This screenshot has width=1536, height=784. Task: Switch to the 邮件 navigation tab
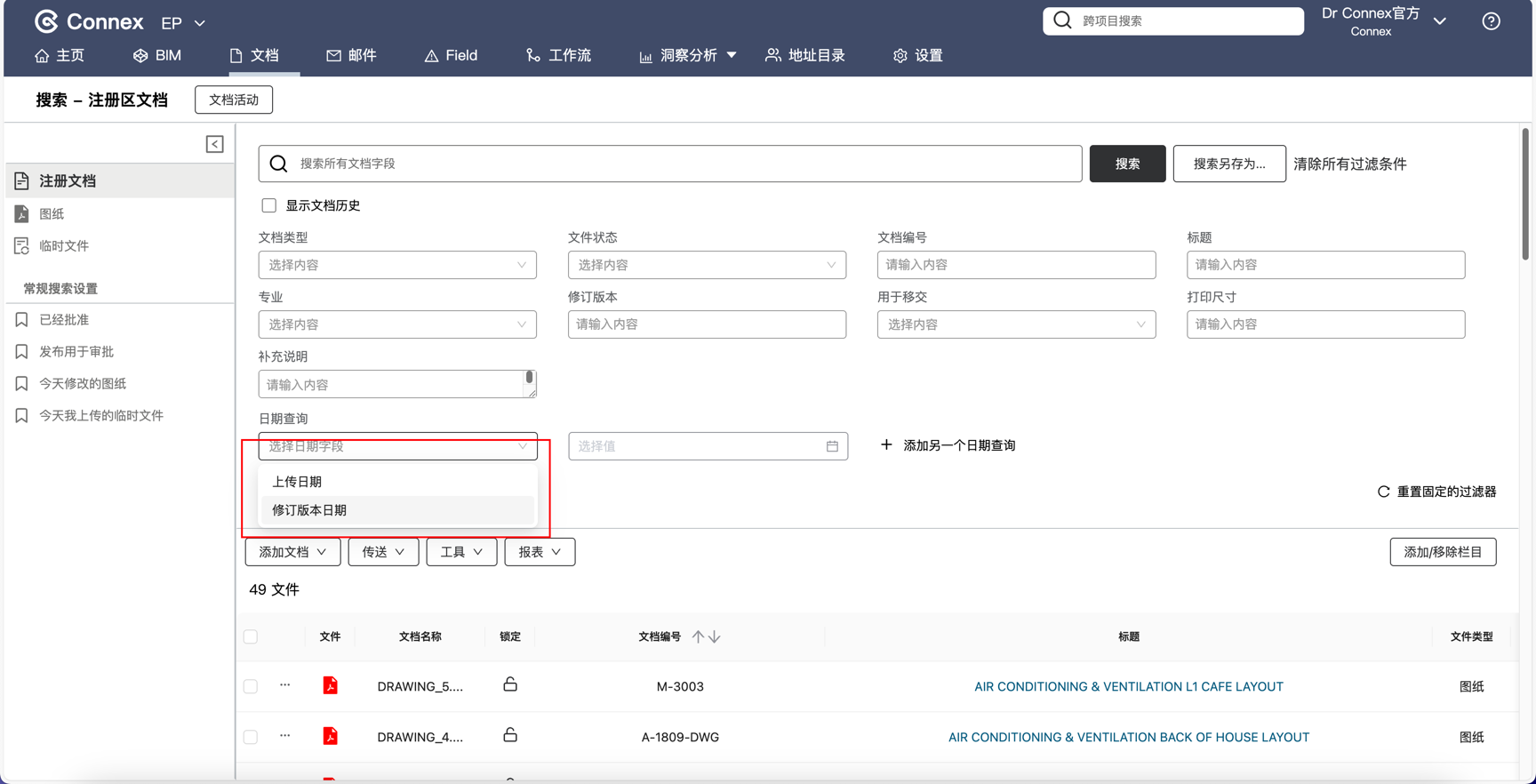click(352, 55)
